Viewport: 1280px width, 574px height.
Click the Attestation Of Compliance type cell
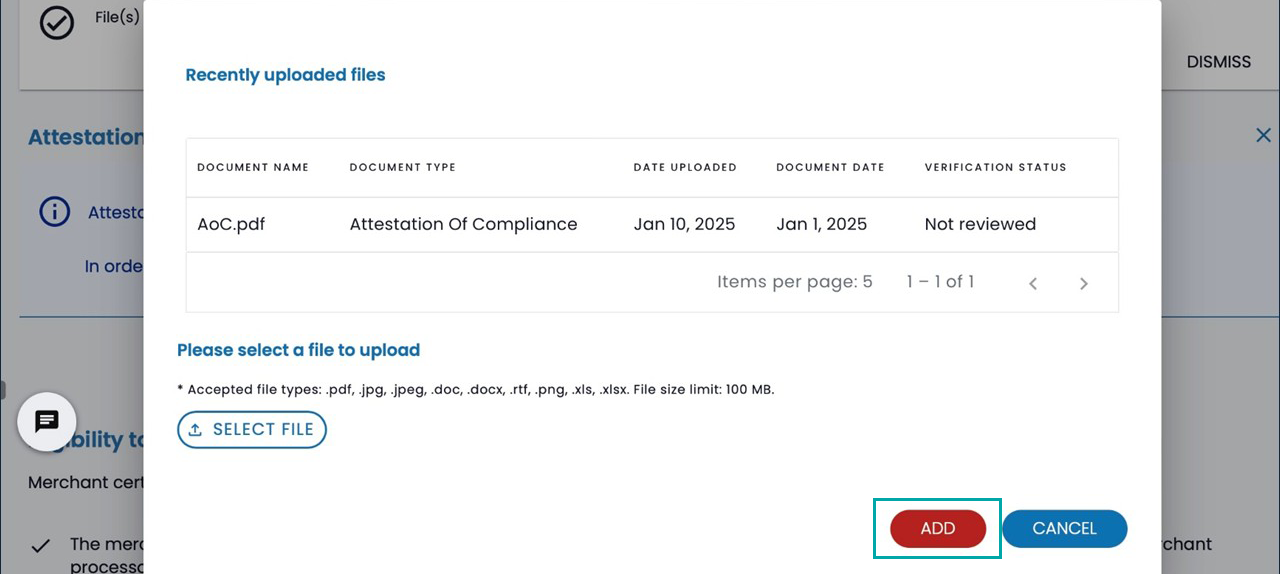[x=463, y=224]
